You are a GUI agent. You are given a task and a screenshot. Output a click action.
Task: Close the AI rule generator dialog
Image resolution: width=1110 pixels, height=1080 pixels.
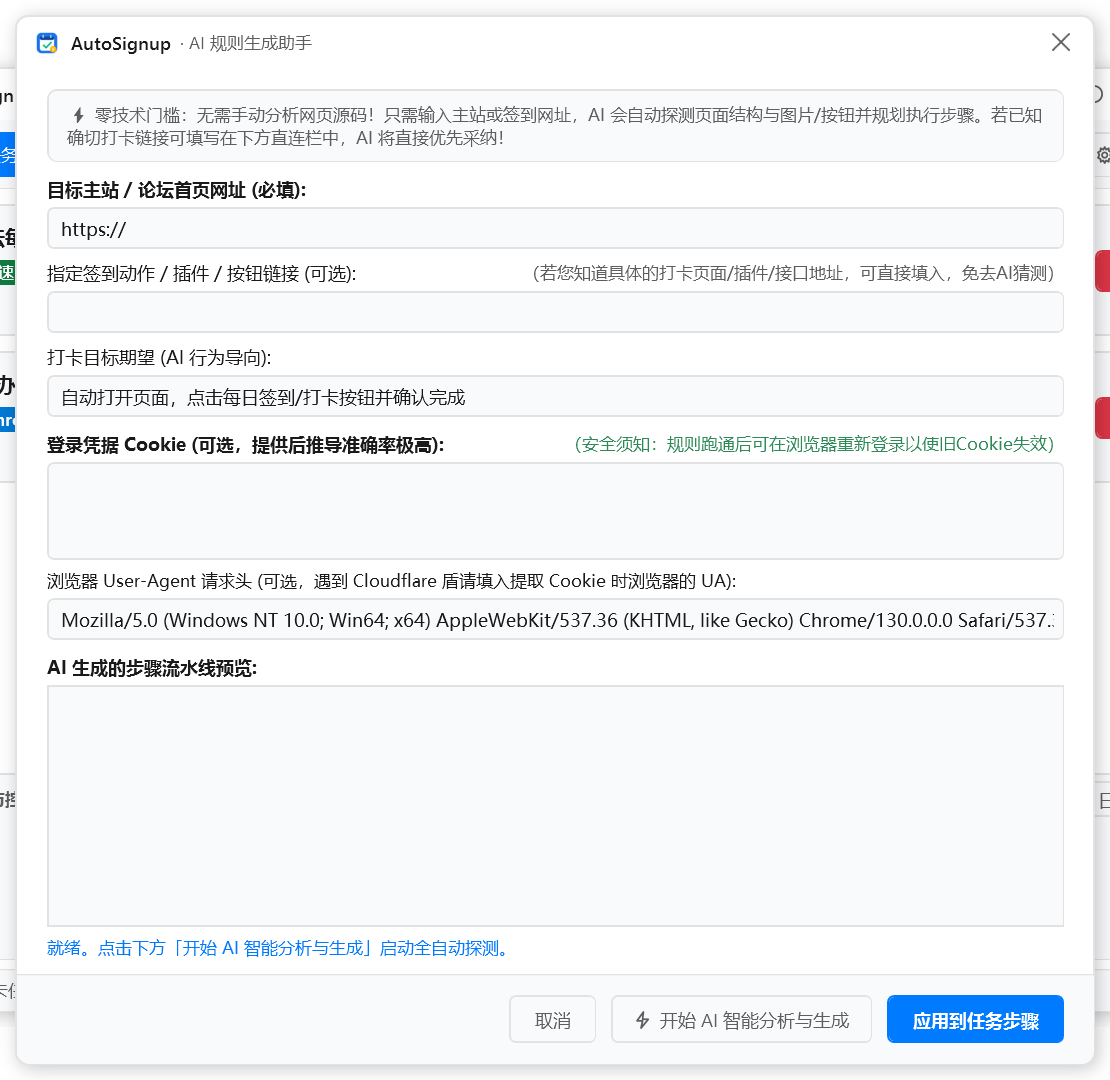tap(1060, 42)
